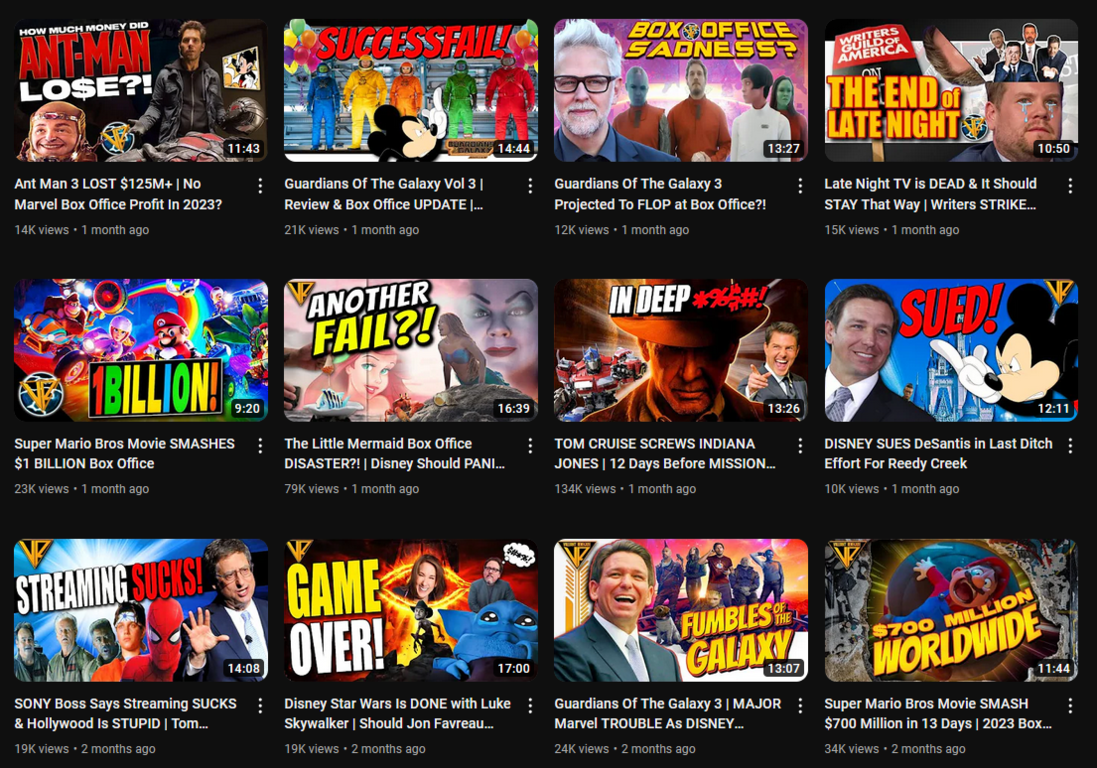
Task: Open title 'Super Mario Bros Movie SMASHES $1 BILLION'
Action: coord(125,453)
